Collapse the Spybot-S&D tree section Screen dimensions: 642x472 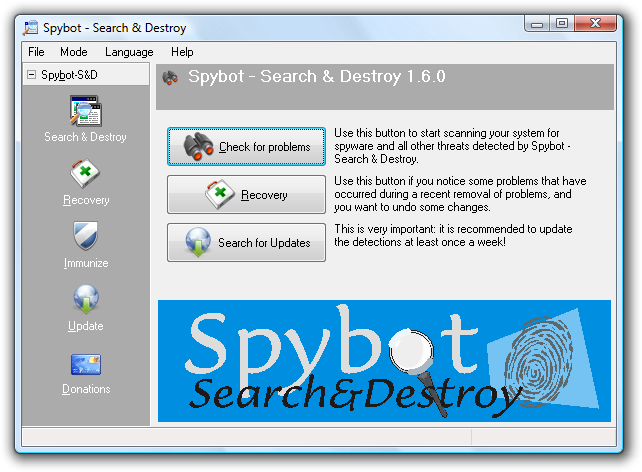point(31,75)
